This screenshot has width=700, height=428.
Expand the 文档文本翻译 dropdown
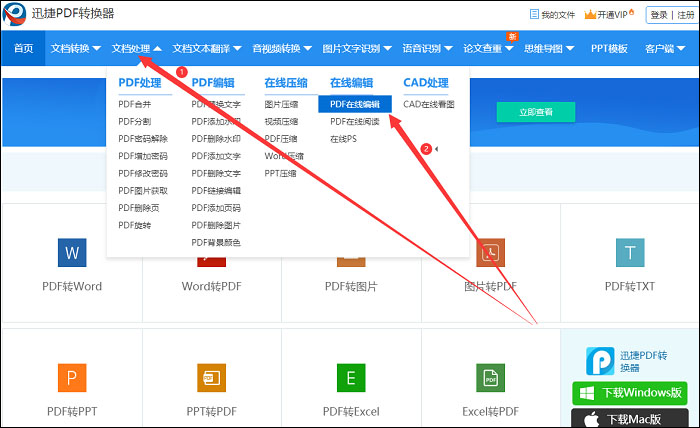point(207,48)
